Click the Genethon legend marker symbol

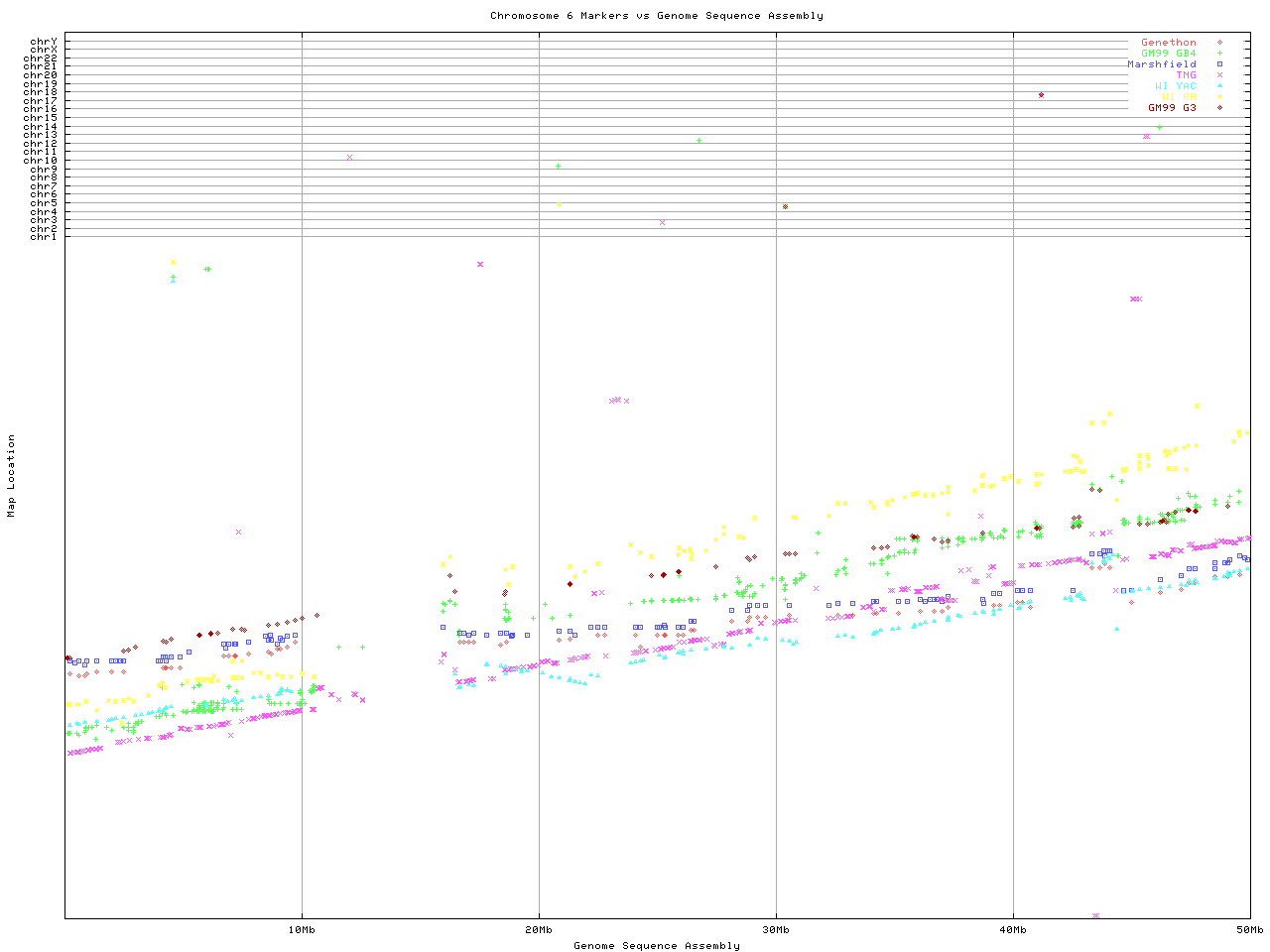tap(1219, 43)
